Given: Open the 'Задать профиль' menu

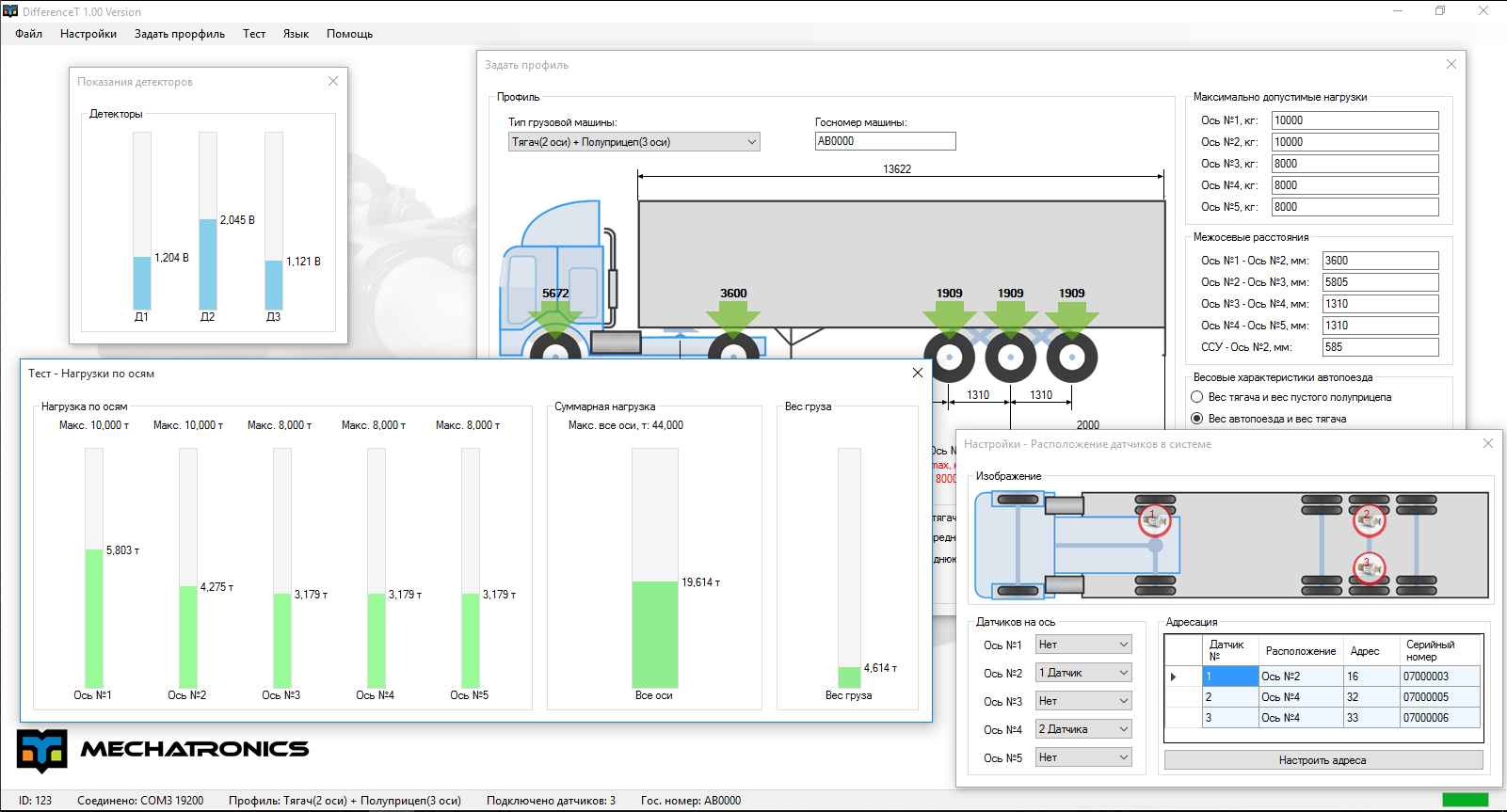Looking at the screenshot, I should (x=179, y=34).
